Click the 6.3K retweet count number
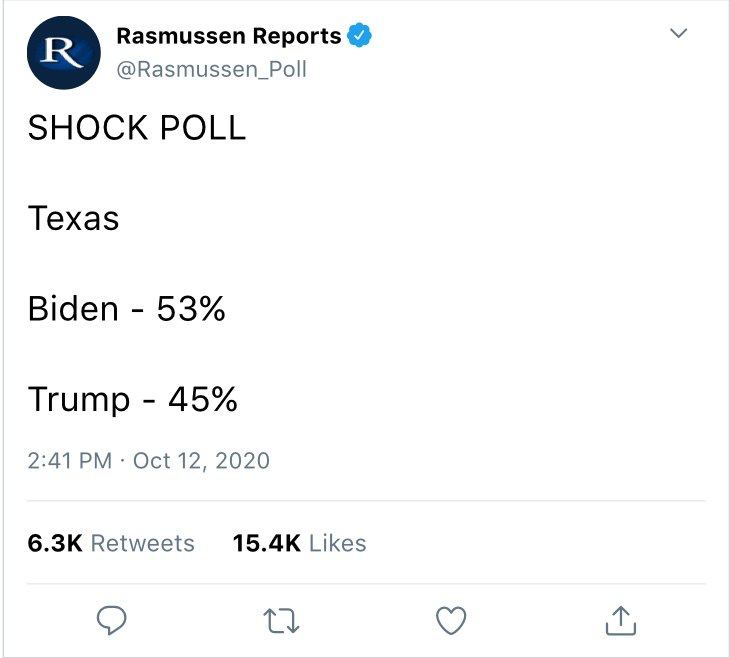730x658 pixels. (x=54, y=543)
